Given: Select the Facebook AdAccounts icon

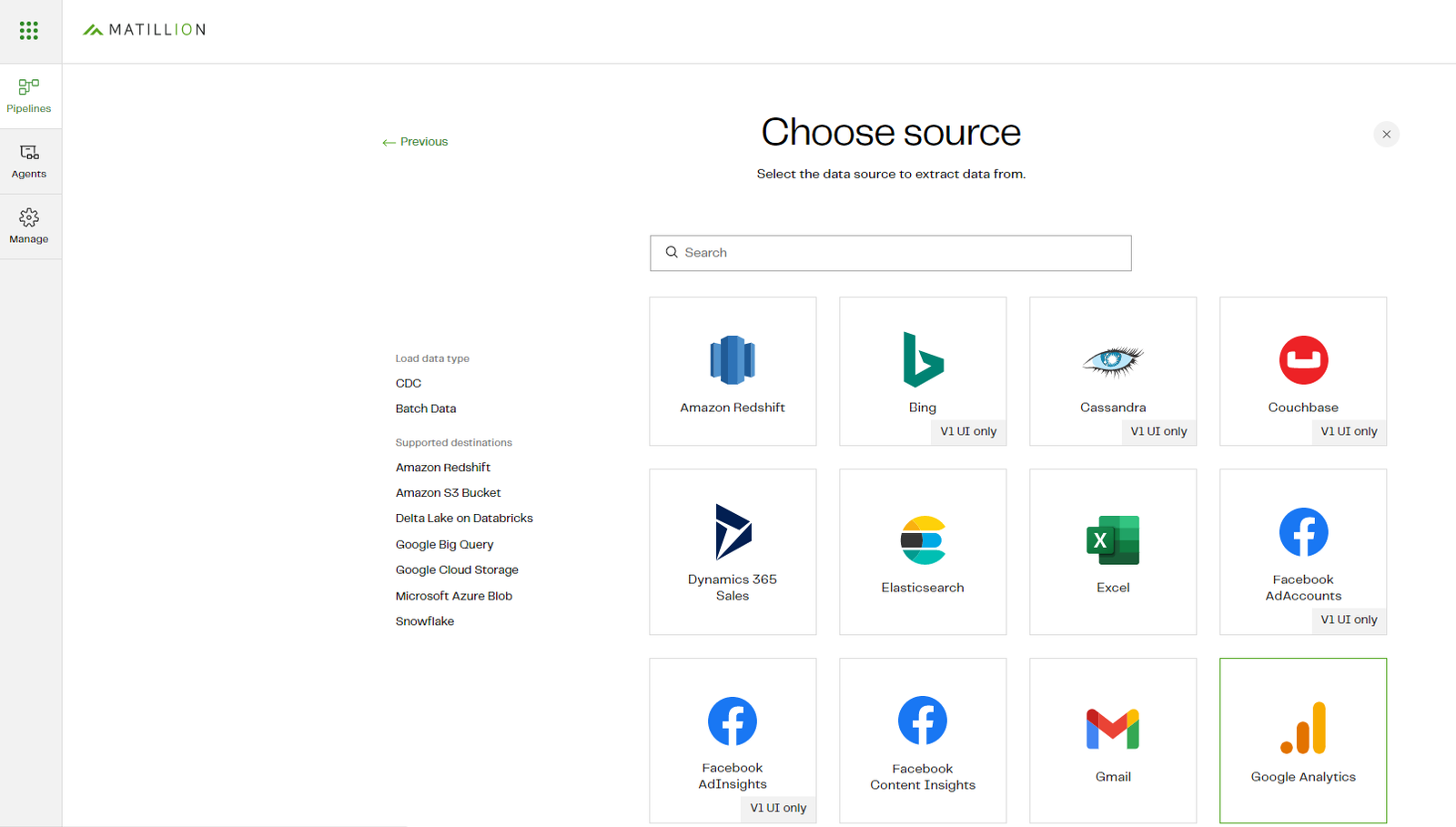Looking at the screenshot, I should click(x=1303, y=532).
